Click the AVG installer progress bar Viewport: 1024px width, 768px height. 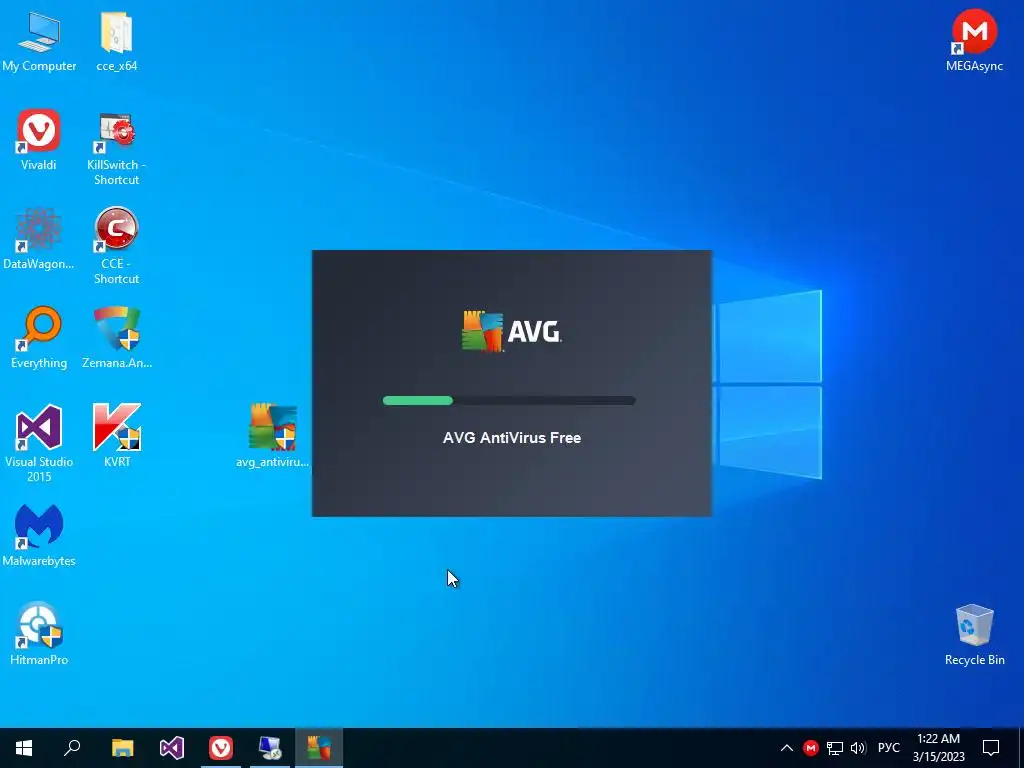pos(509,401)
